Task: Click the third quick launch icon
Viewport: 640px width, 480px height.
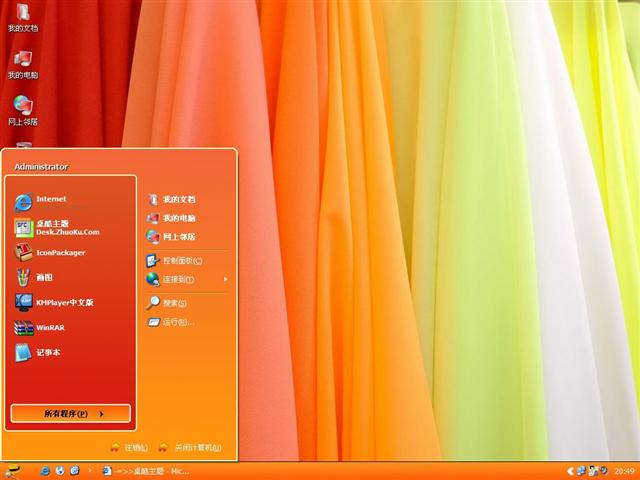Action: pos(75,471)
